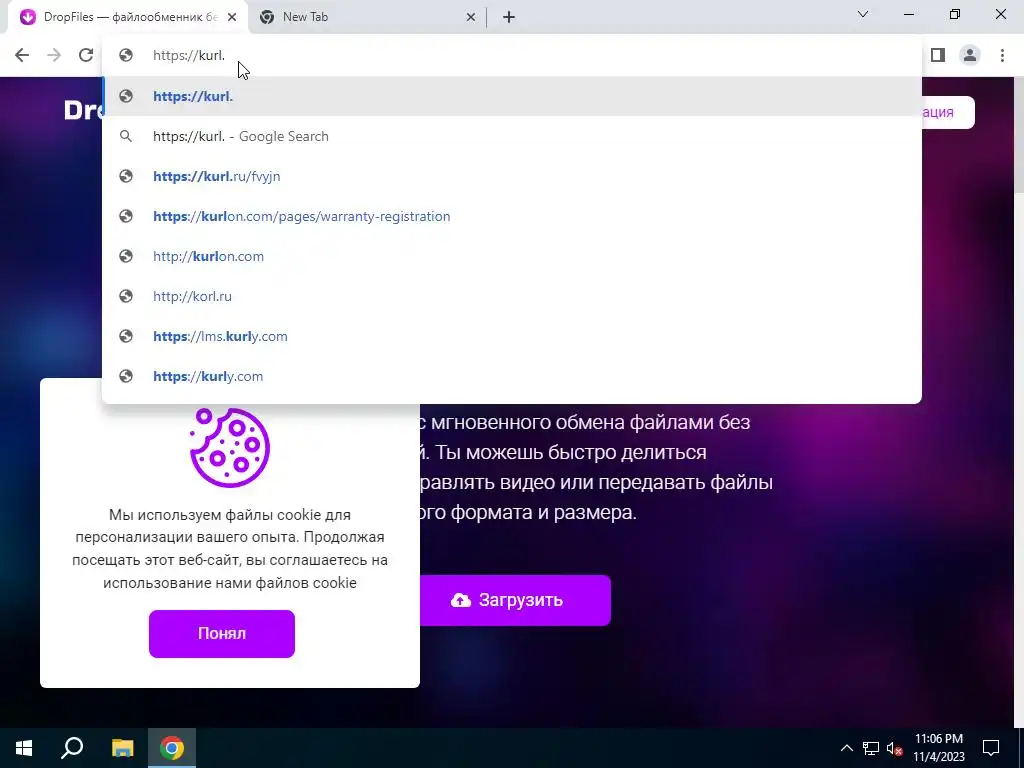Click the Chrome taskbar icon

tap(172, 748)
